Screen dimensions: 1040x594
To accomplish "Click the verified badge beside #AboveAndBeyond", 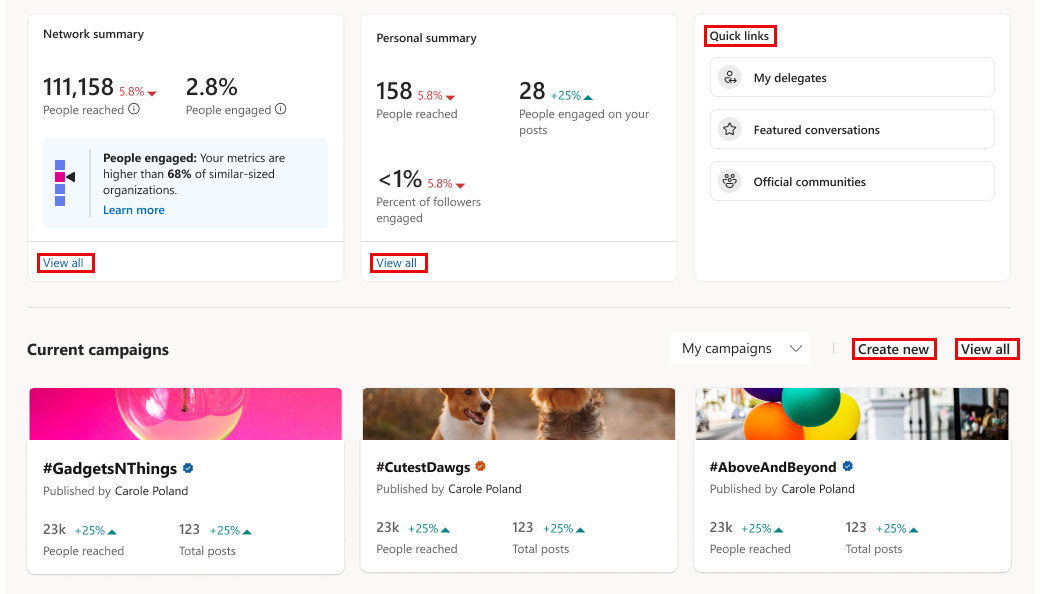I will click(848, 467).
